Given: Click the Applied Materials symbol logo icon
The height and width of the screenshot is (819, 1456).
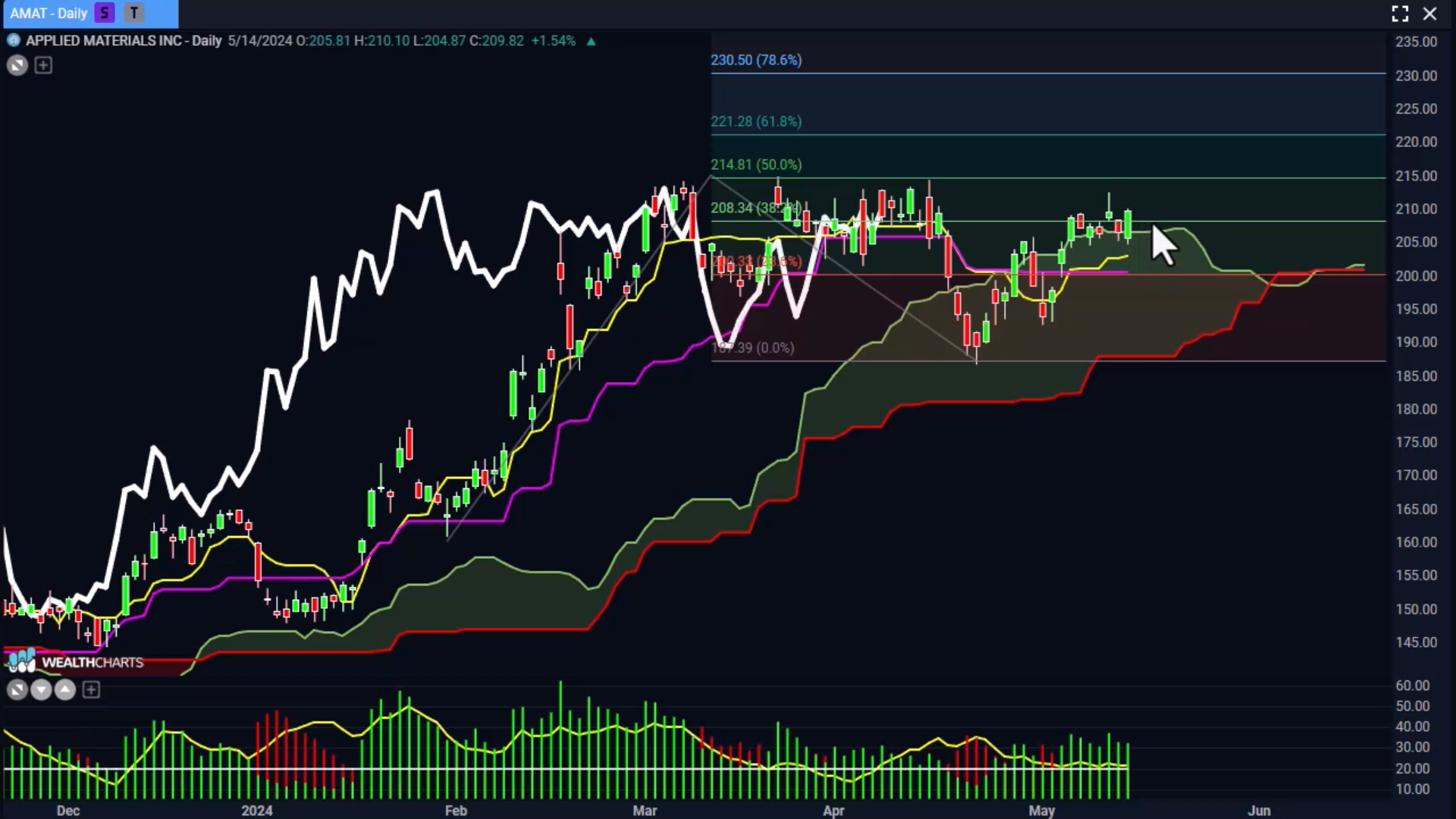Looking at the screenshot, I should point(14,40).
